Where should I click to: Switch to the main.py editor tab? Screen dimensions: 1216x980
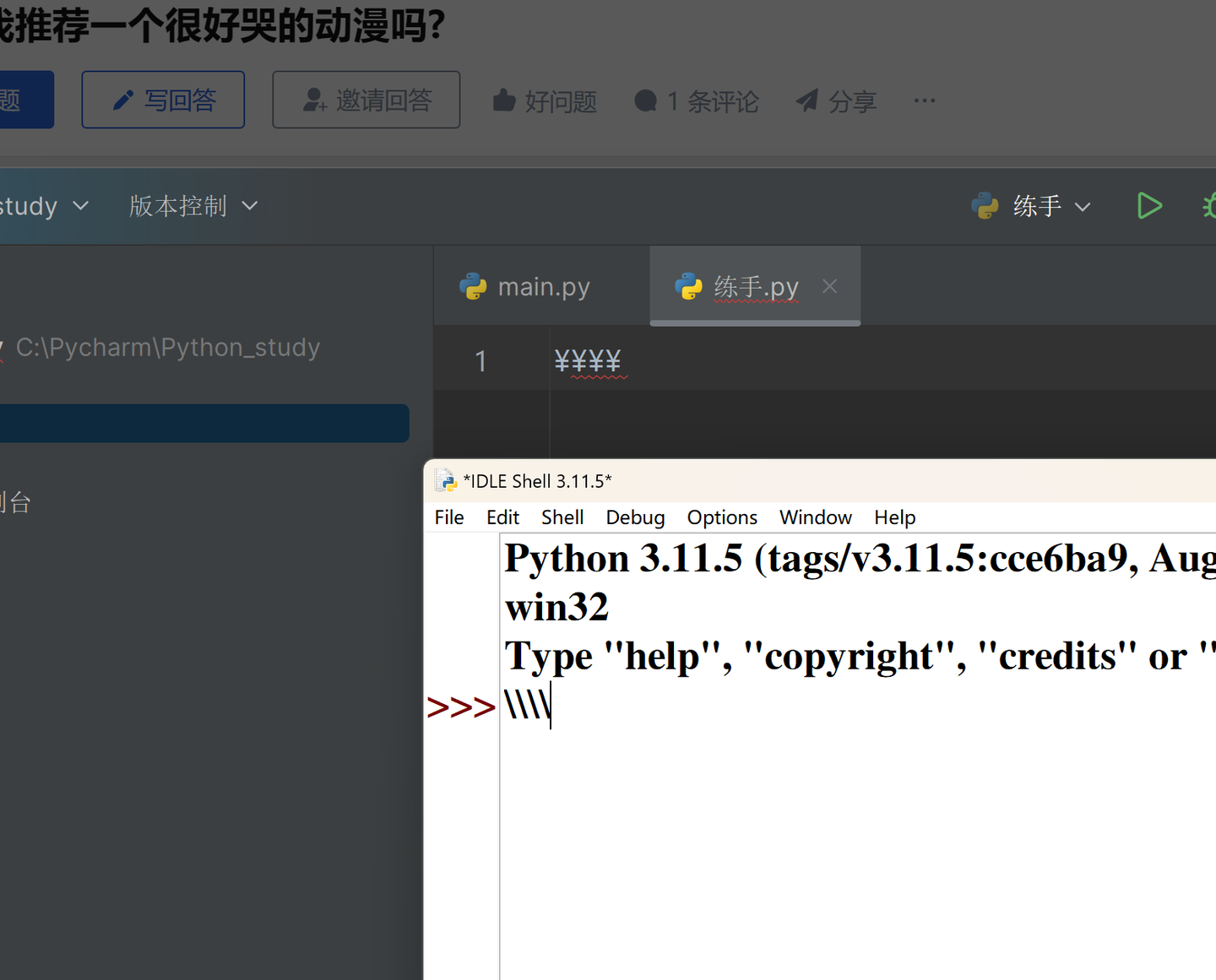(x=543, y=286)
